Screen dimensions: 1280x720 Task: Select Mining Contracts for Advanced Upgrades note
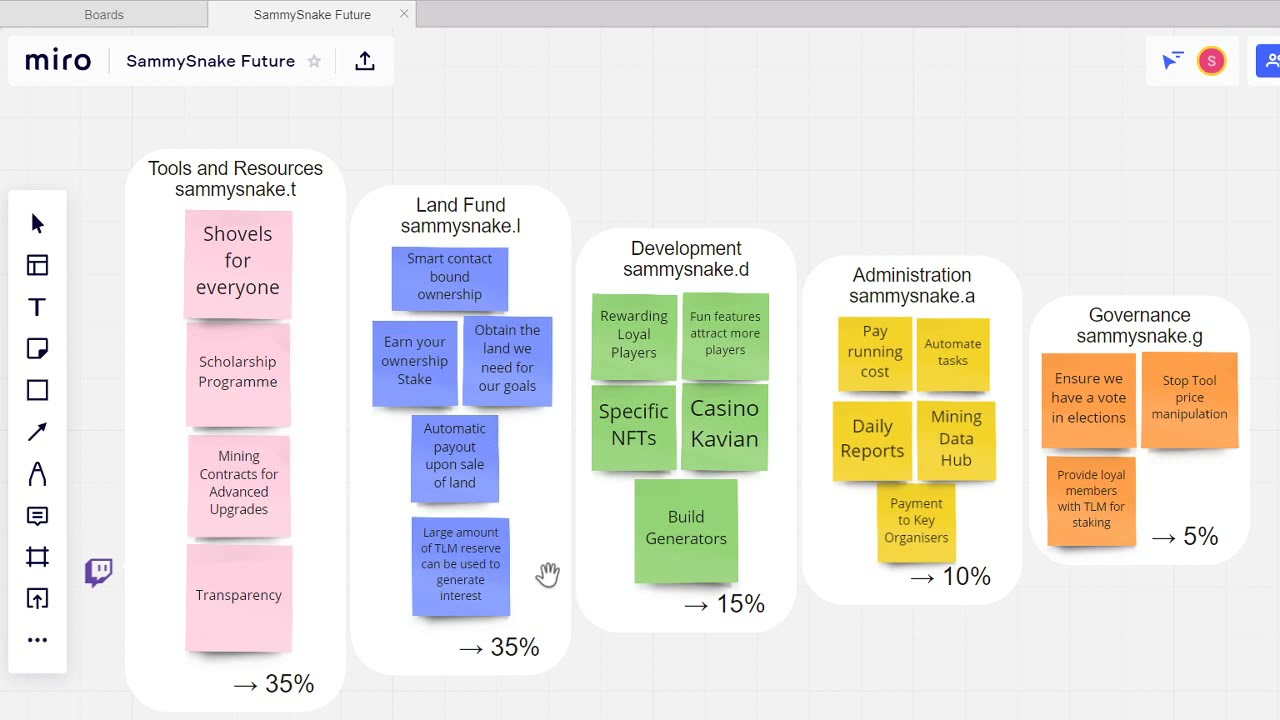pos(239,485)
